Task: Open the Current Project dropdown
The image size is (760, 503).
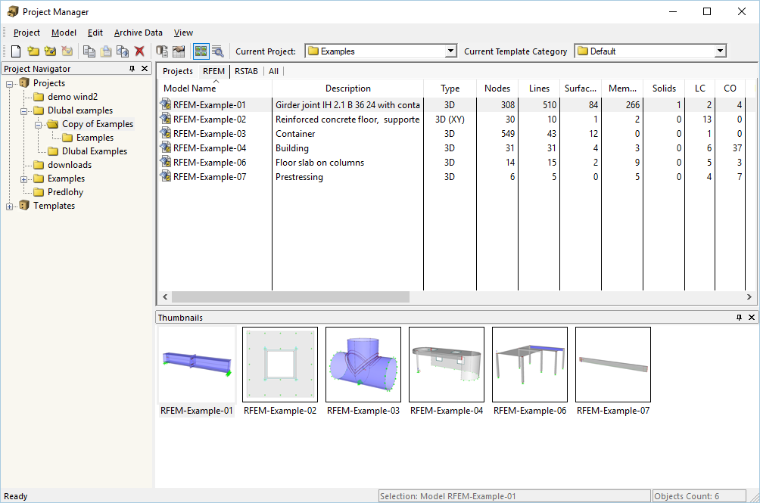Action: click(x=451, y=51)
